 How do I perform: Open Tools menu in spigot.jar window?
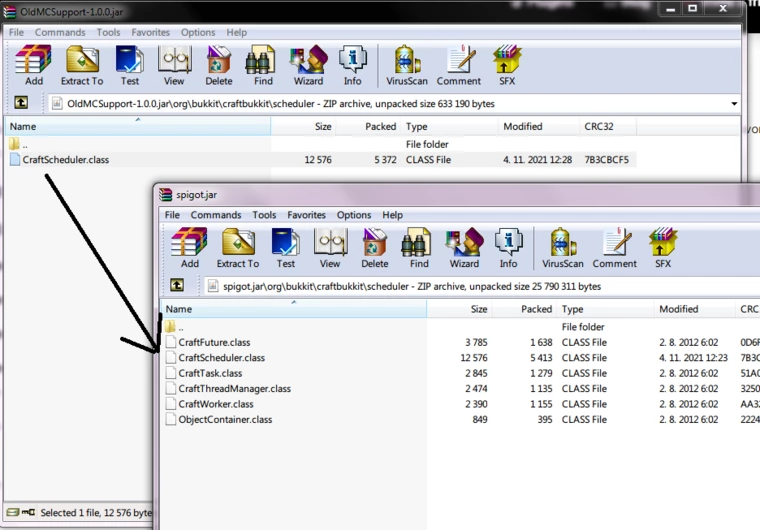pos(264,215)
